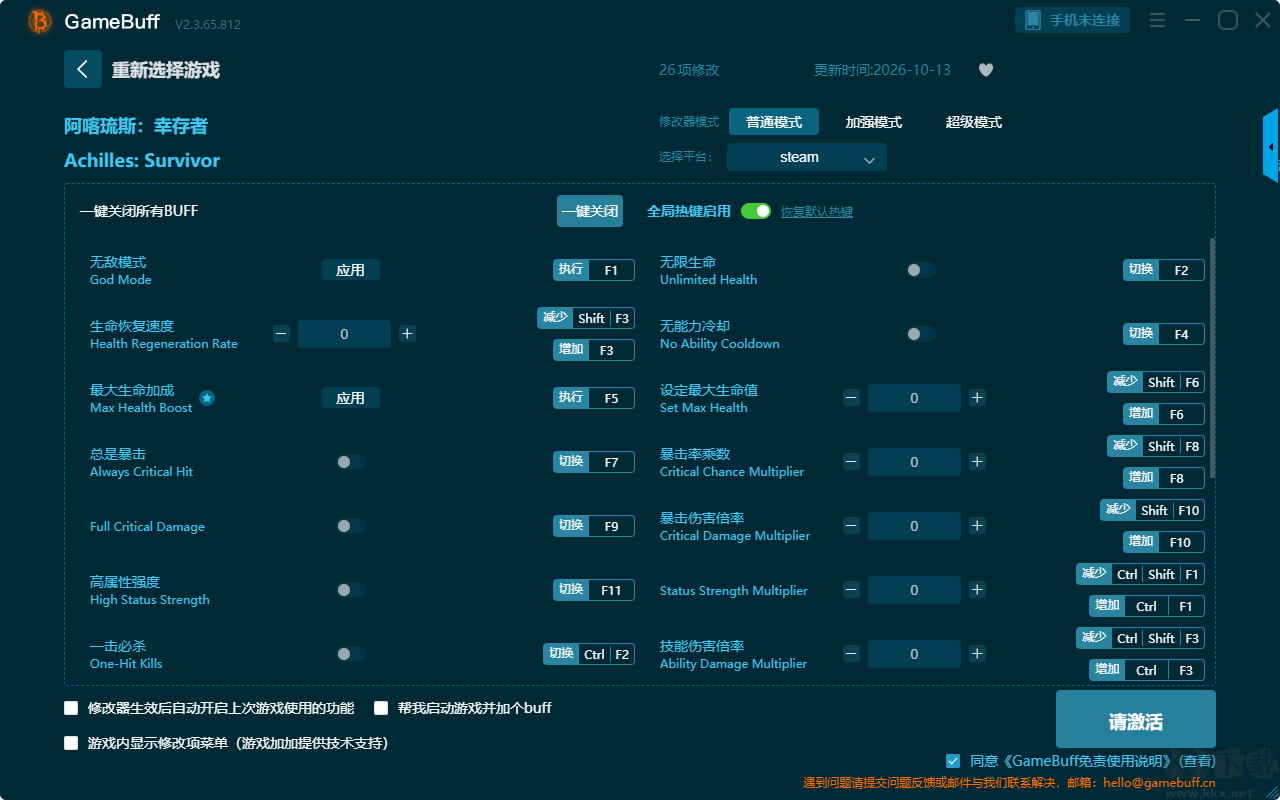Toggle High Status Strength switch
Viewport: 1280px width, 800px height.
pyautogui.click(x=350, y=590)
